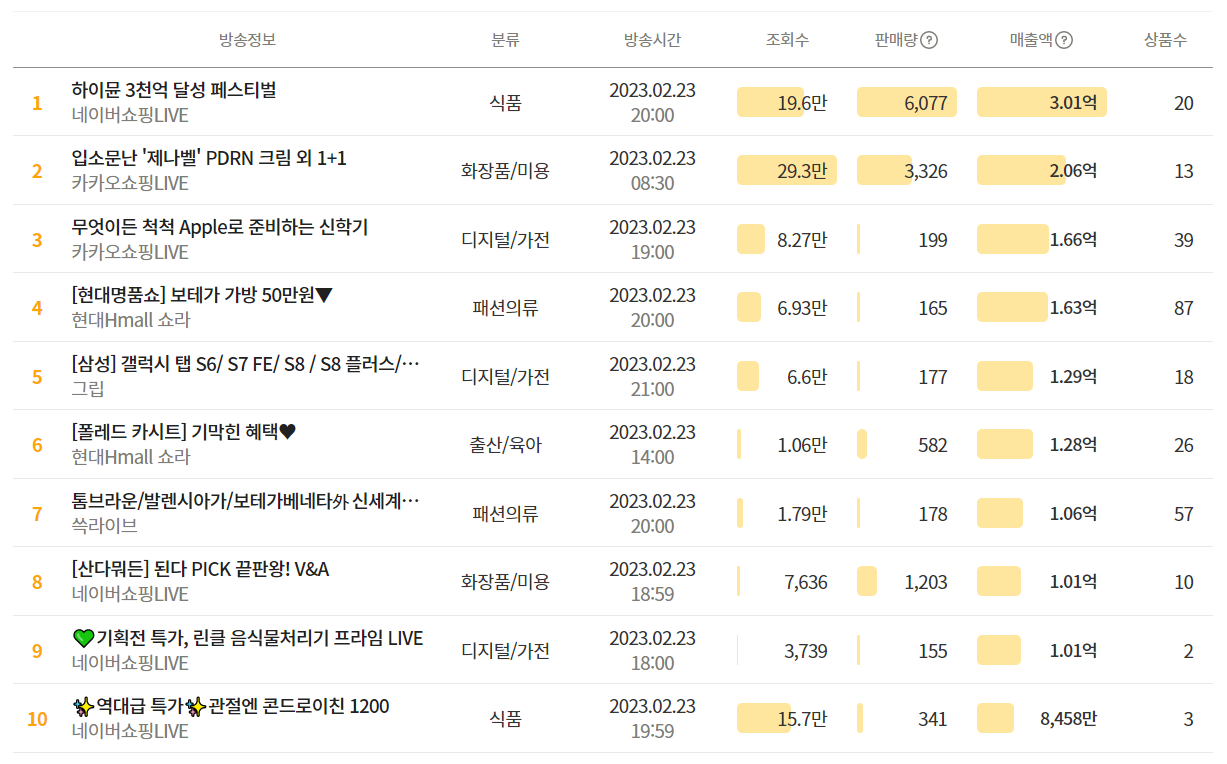The height and width of the screenshot is (764, 1227).
Task: Click the 29.3만 views bar in row 2
Action: point(786,171)
